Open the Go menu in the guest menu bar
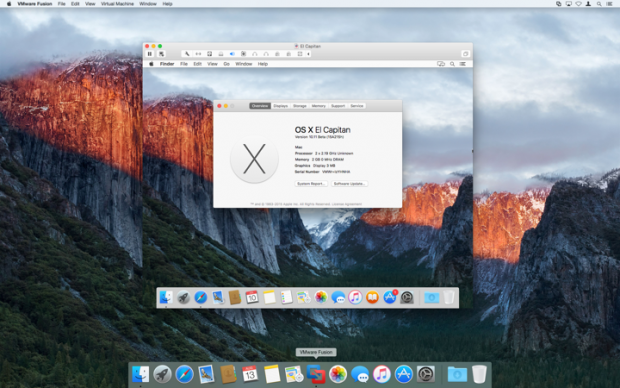This screenshot has width=620, height=388. pos(227,64)
